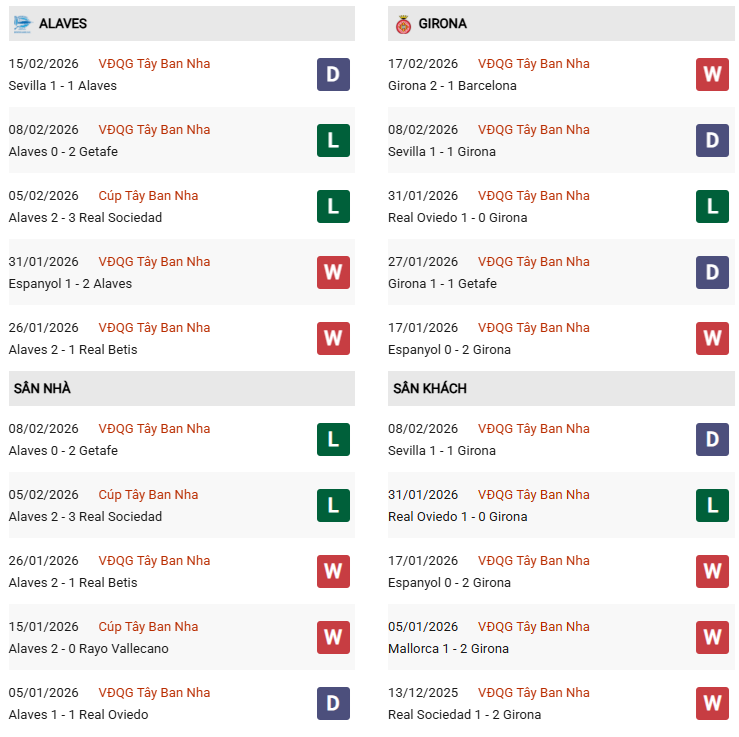Image resolution: width=739 pixels, height=737 pixels.
Task: Click the Girona club crest
Action: point(403,23)
